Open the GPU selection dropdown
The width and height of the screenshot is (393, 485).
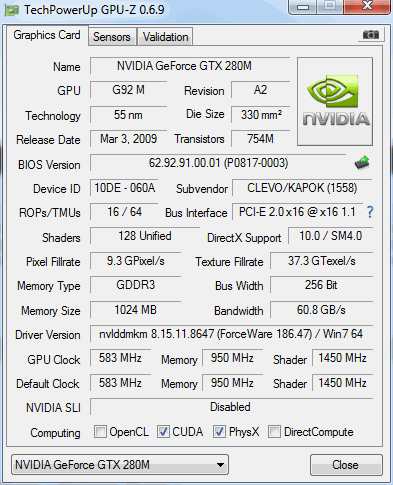click(120, 465)
